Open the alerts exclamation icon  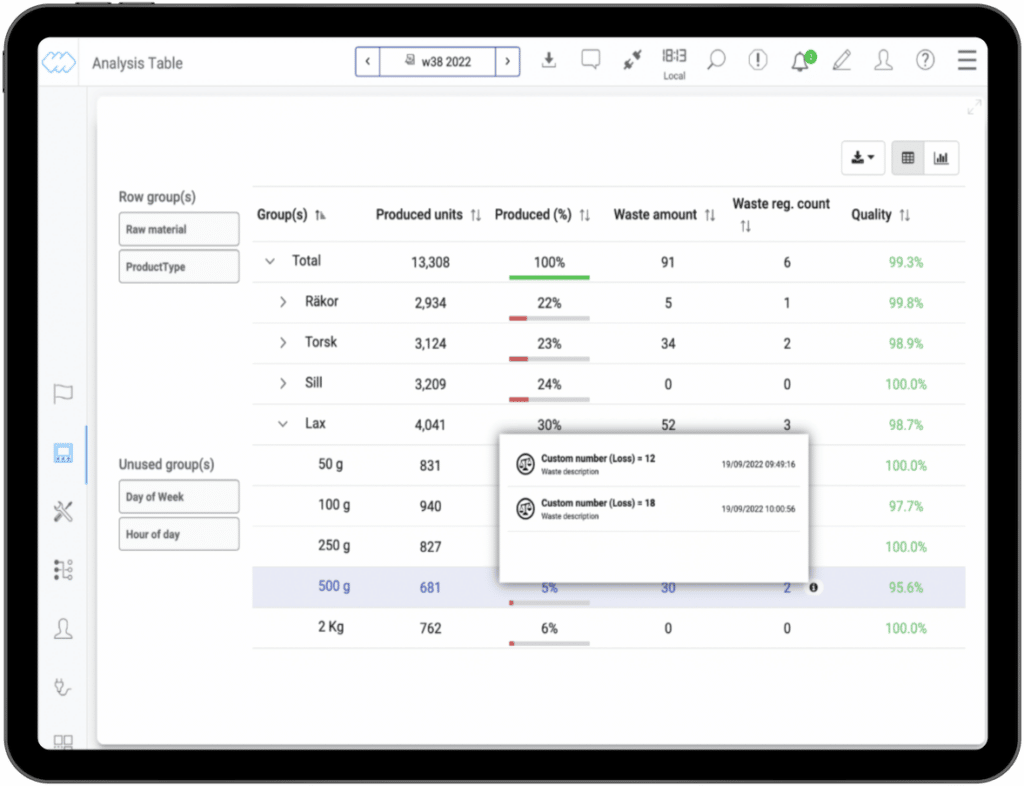pyautogui.click(x=758, y=60)
